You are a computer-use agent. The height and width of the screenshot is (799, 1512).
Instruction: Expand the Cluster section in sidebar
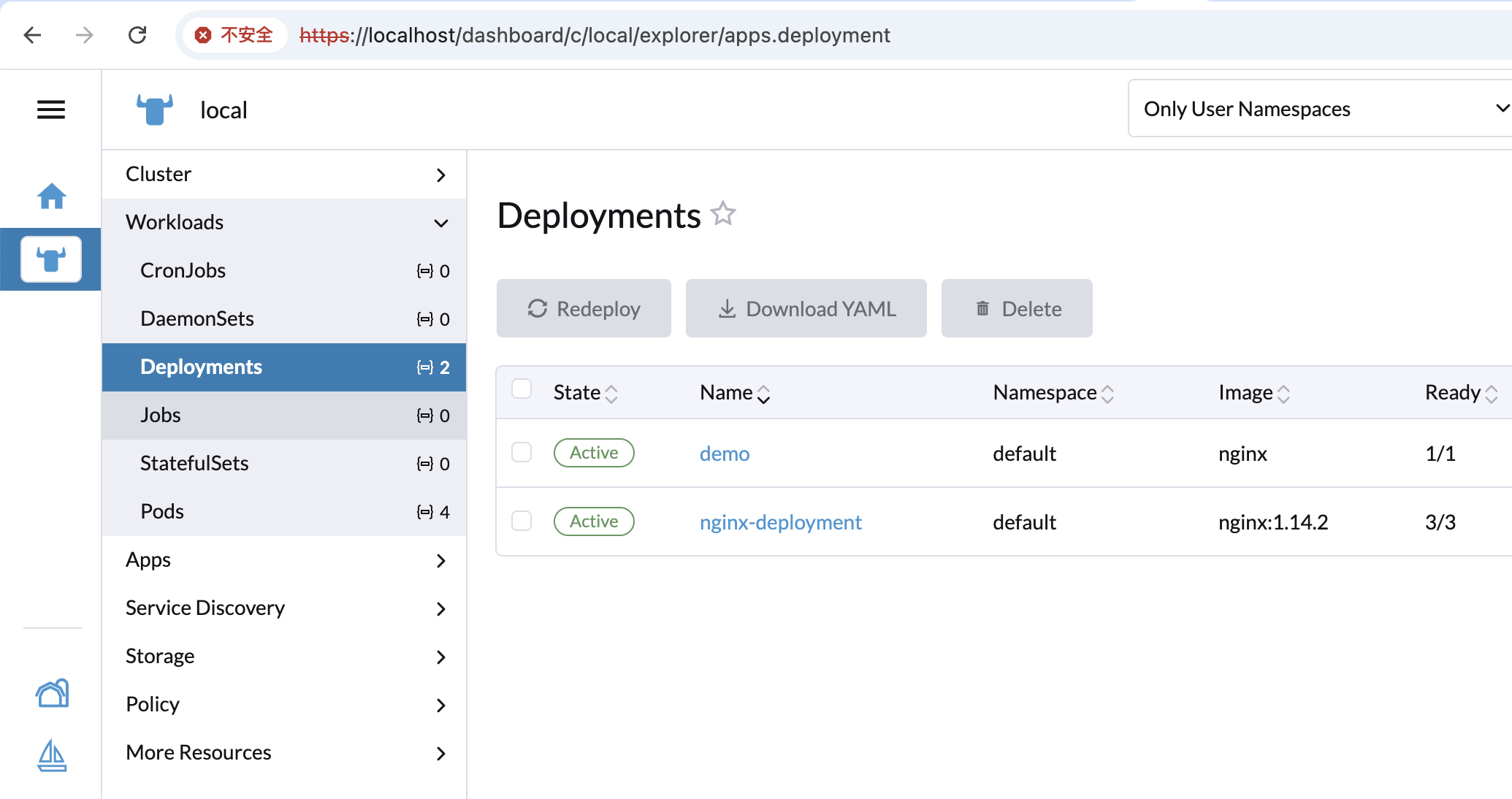pos(284,175)
